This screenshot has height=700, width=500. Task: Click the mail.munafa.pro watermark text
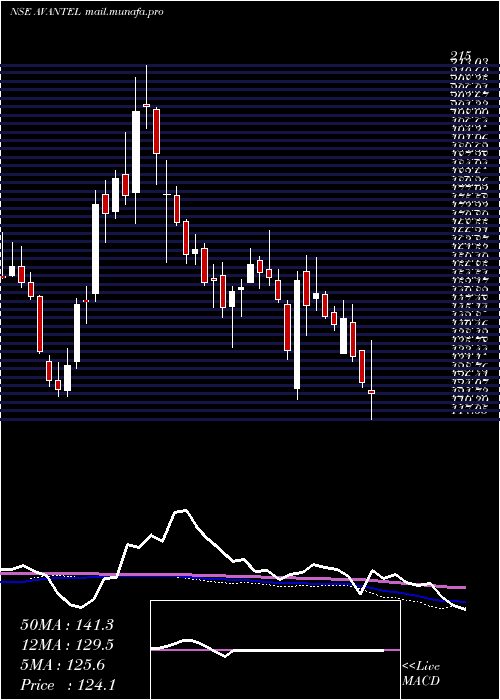pyautogui.click(x=124, y=12)
